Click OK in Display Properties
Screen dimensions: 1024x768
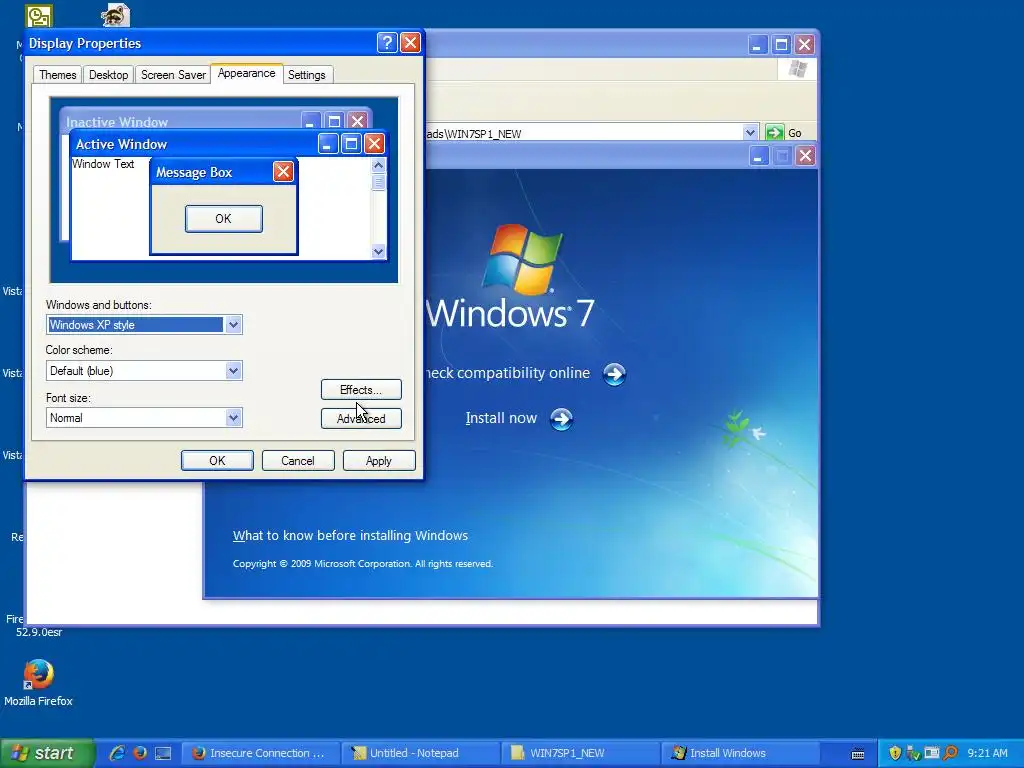pyautogui.click(x=217, y=460)
